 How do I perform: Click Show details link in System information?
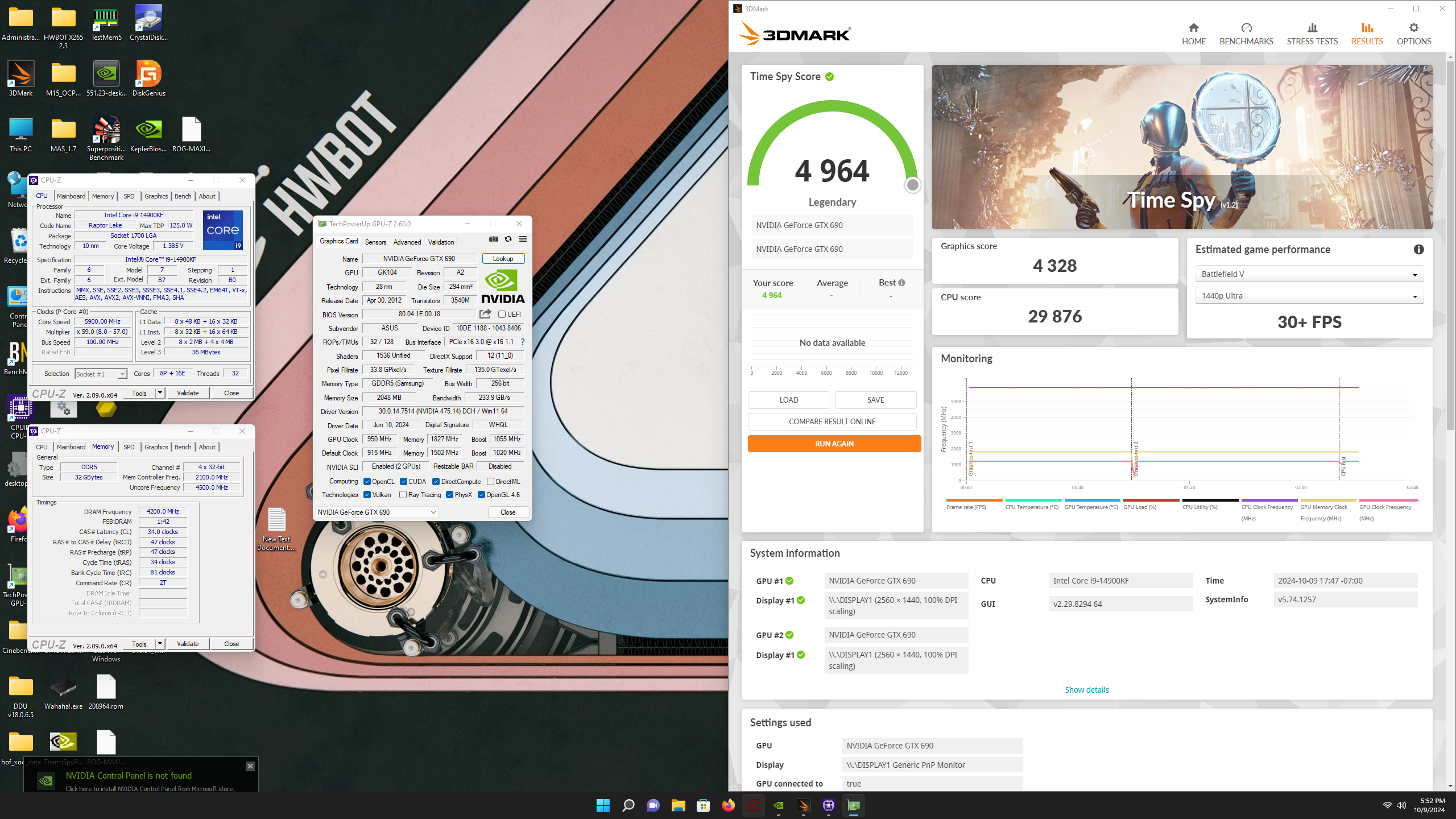tap(1086, 689)
